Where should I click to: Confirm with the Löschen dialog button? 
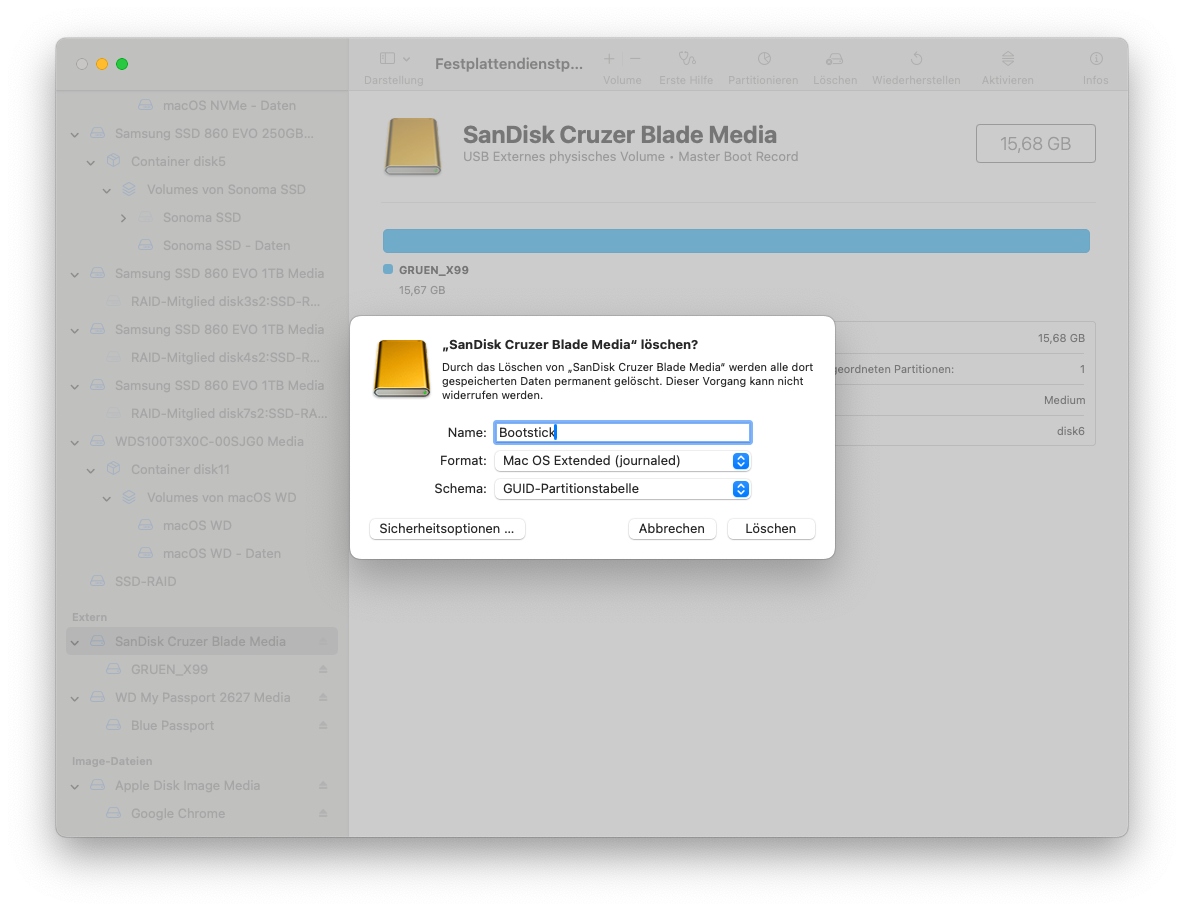(771, 529)
